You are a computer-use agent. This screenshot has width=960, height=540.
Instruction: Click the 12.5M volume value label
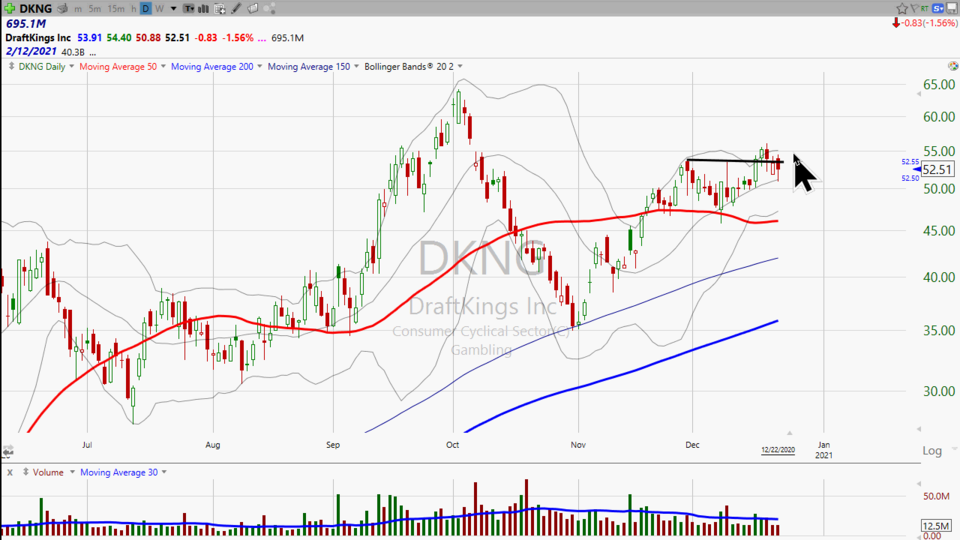(x=936, y=525)
